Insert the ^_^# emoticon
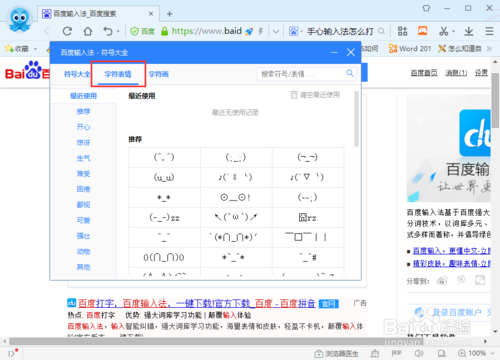The width and height of the screenshot is (500, 360). pyautogui.click(x=308, y=257)
